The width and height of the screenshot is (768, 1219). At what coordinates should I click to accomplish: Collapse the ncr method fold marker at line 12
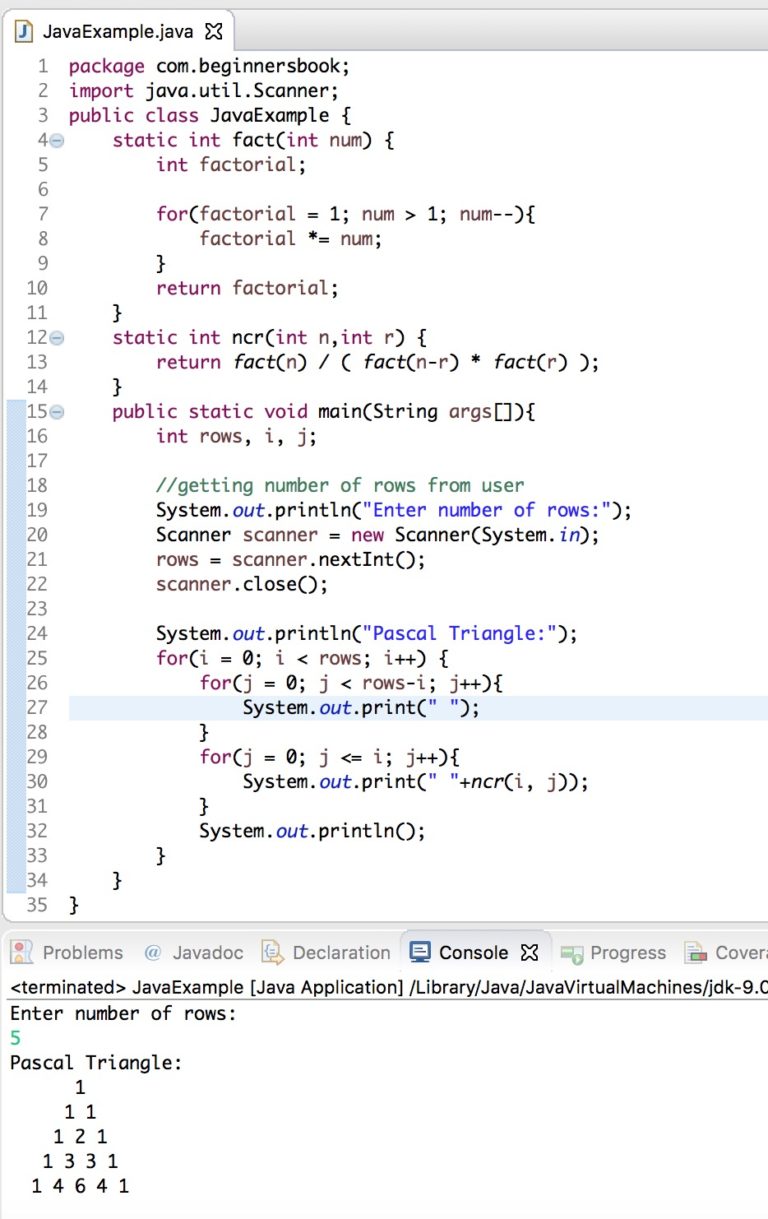[x=57, y=338]
